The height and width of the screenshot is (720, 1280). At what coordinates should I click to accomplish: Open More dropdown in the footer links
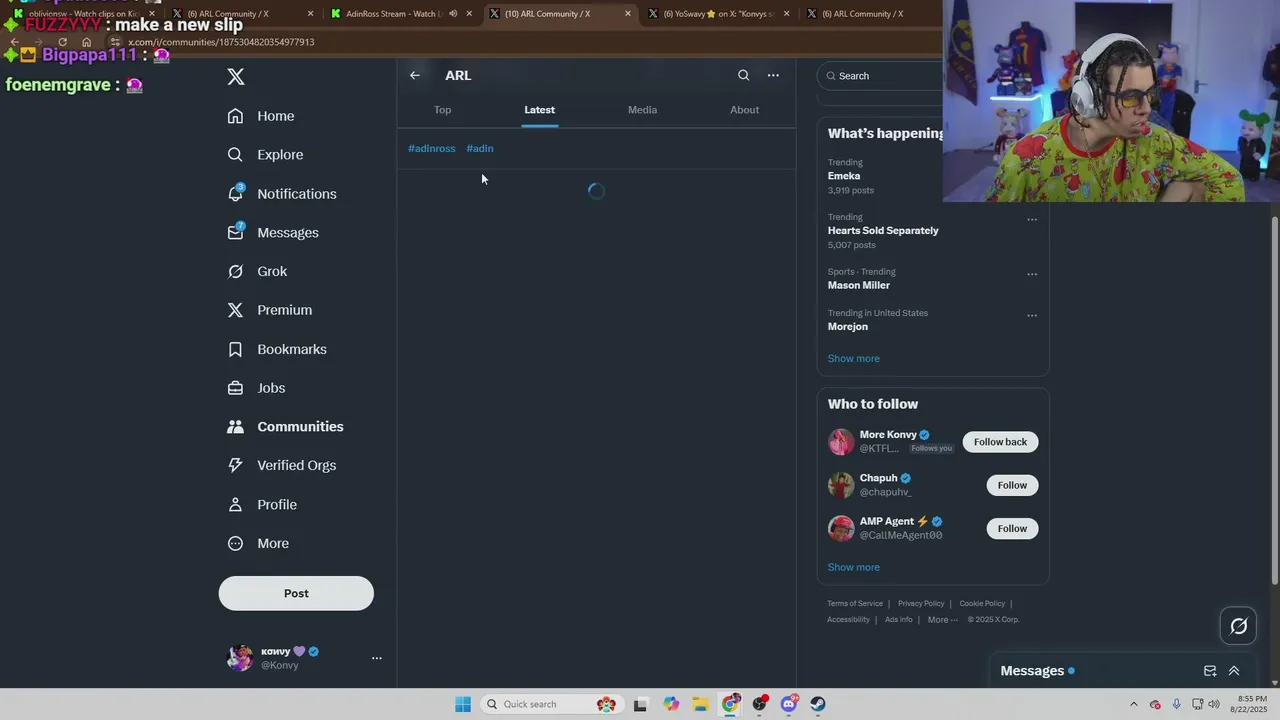click(943, 620)
